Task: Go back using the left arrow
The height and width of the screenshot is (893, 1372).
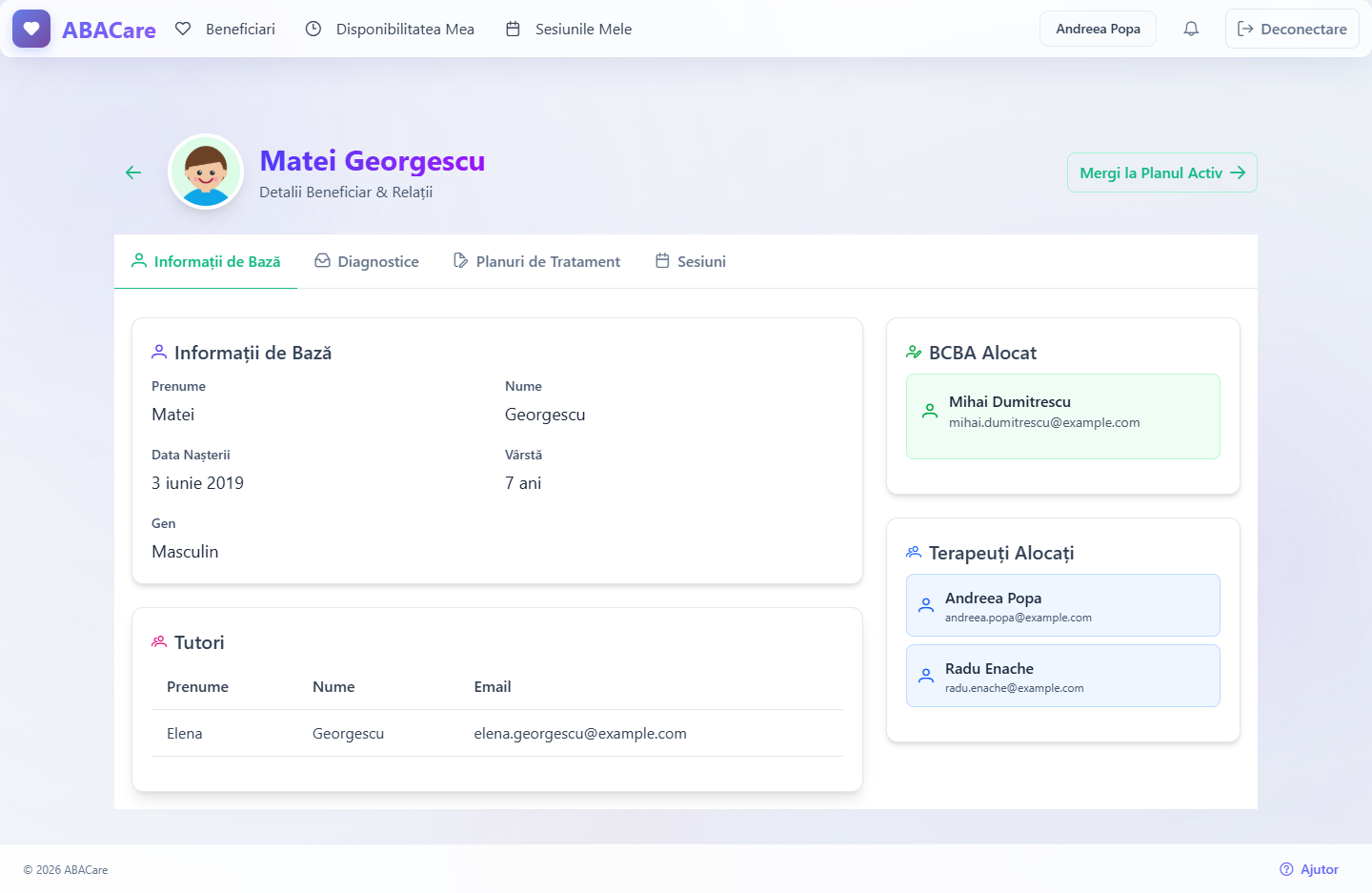Action: 133,173
